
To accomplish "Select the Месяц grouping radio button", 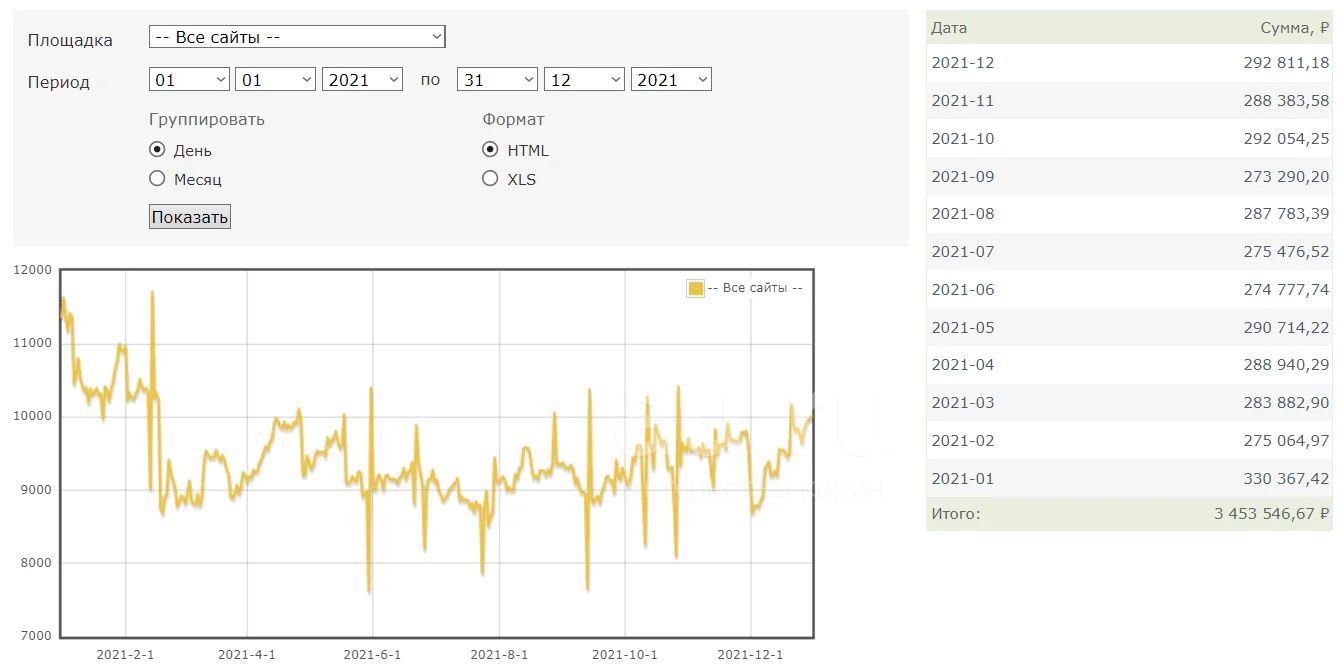I will tap(157, 179).
